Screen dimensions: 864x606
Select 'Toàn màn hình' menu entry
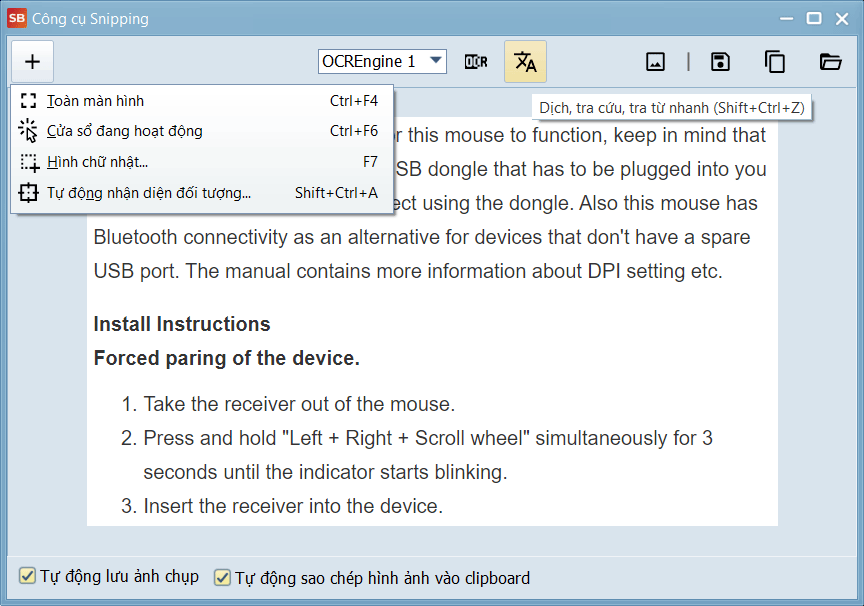(95, 101)
